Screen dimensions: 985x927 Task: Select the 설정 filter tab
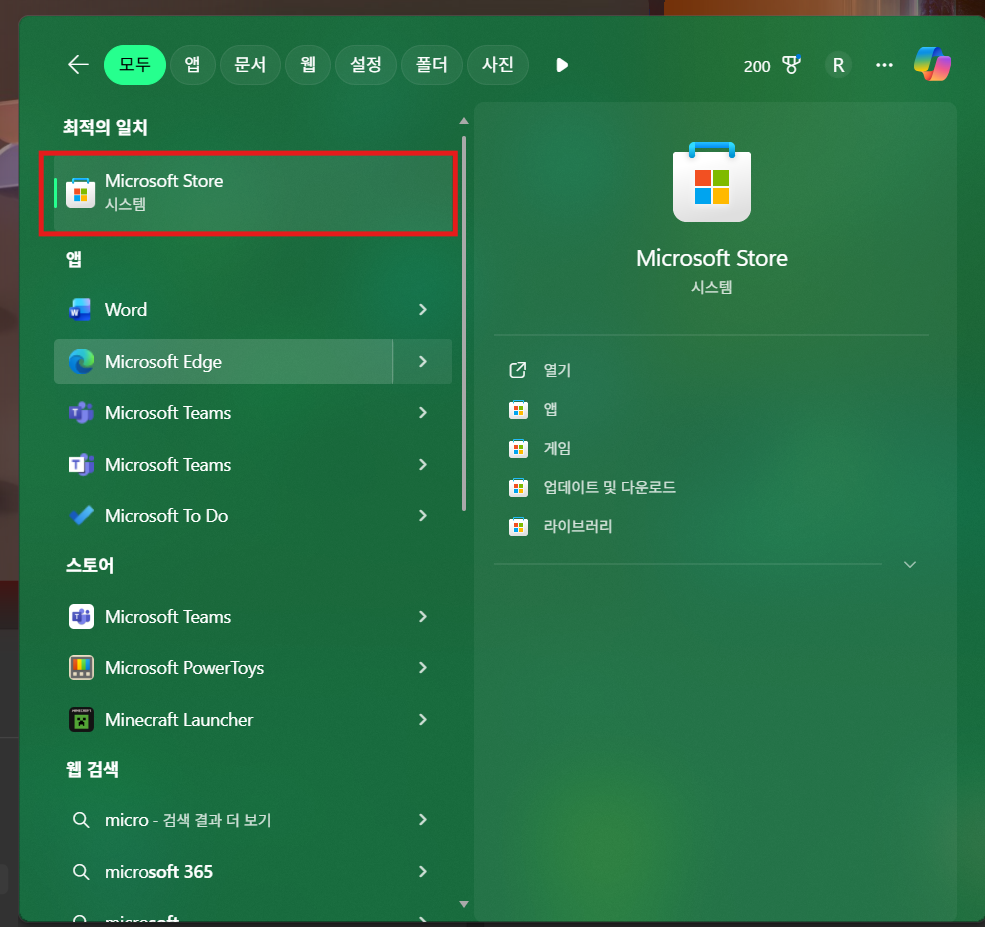365,65
